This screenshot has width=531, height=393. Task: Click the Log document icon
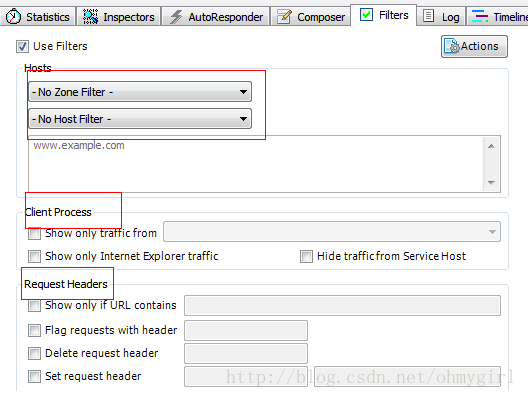pos(428,16)
